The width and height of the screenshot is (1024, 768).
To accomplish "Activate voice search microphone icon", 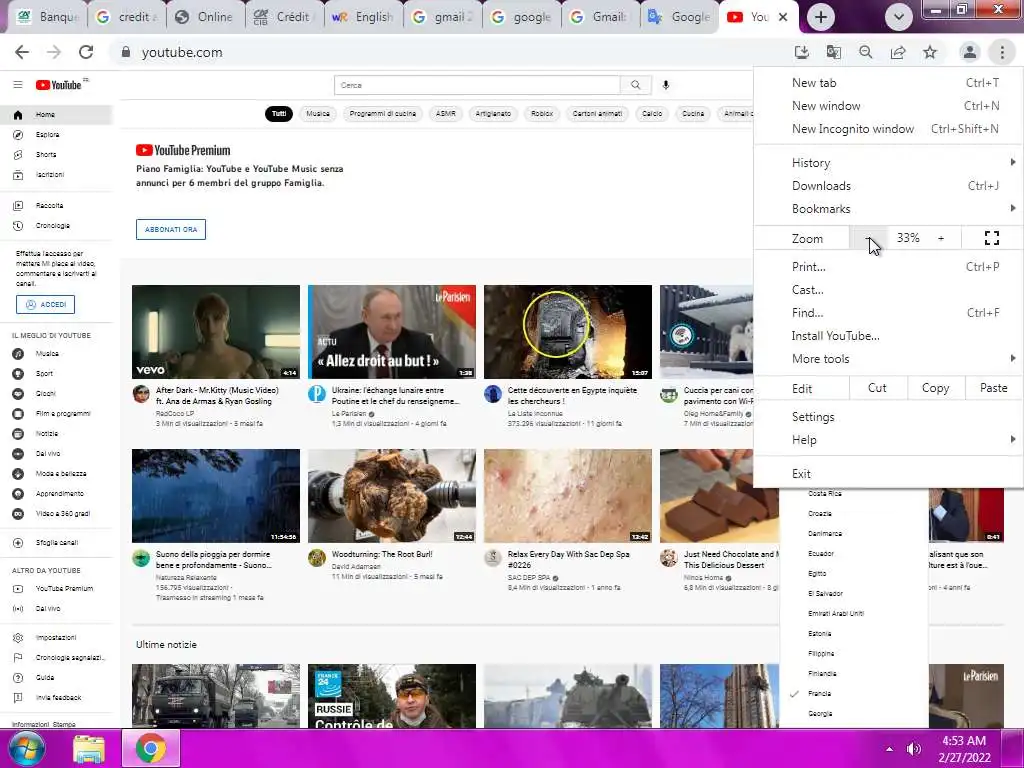I will coord(665,85).
